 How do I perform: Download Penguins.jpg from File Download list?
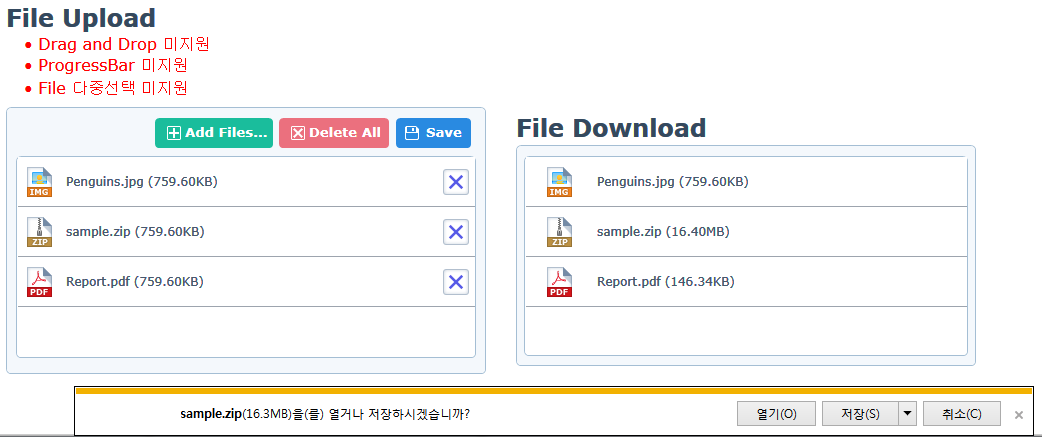coord(672,182)
